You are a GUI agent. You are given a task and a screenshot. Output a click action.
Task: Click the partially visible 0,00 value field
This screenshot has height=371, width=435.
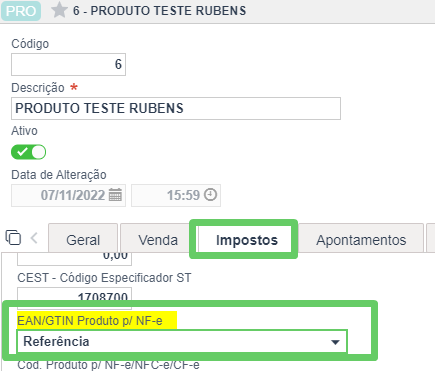[x=74, y=259]
